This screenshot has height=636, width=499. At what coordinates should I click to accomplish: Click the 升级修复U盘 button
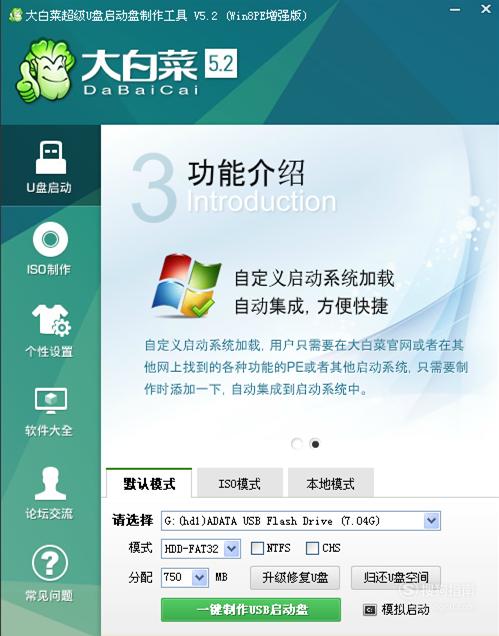point(295,577)
